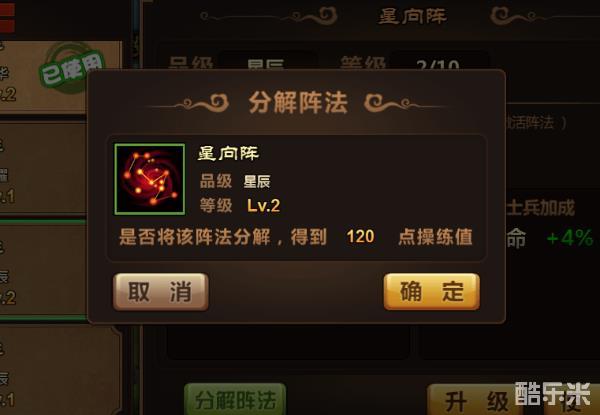
Task: Click the 酷乐米 watermark logo
Action: [553, 394]
